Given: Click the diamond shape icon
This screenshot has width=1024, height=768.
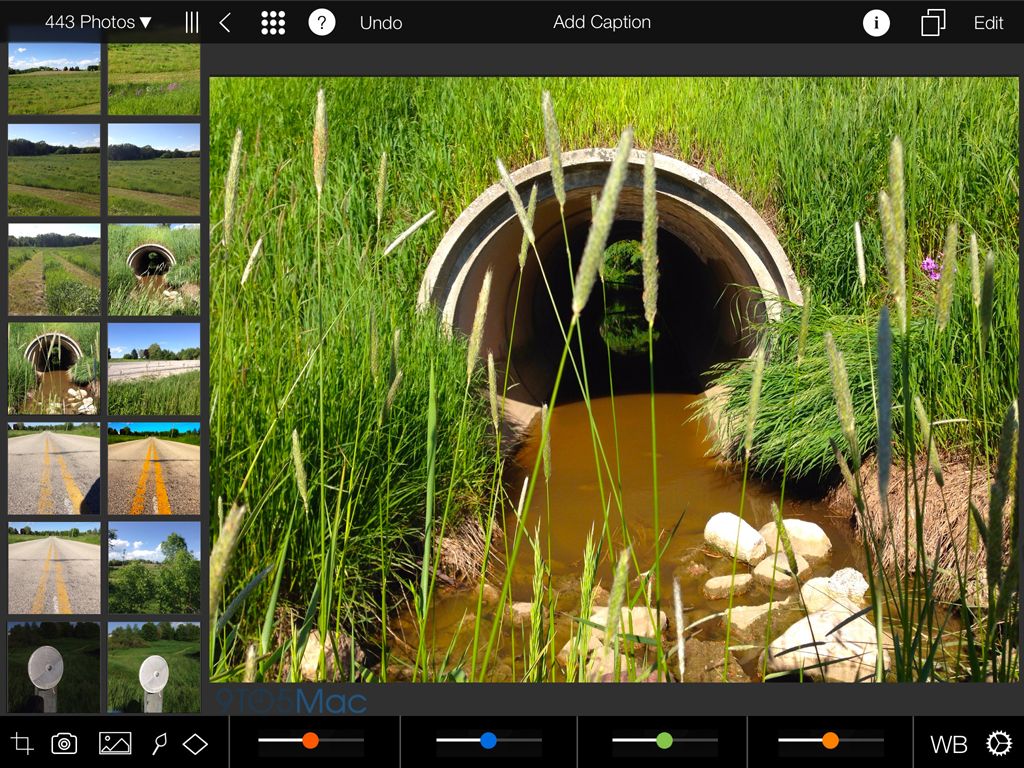Looking at the screenshot, I should click(x=195, y=743).
